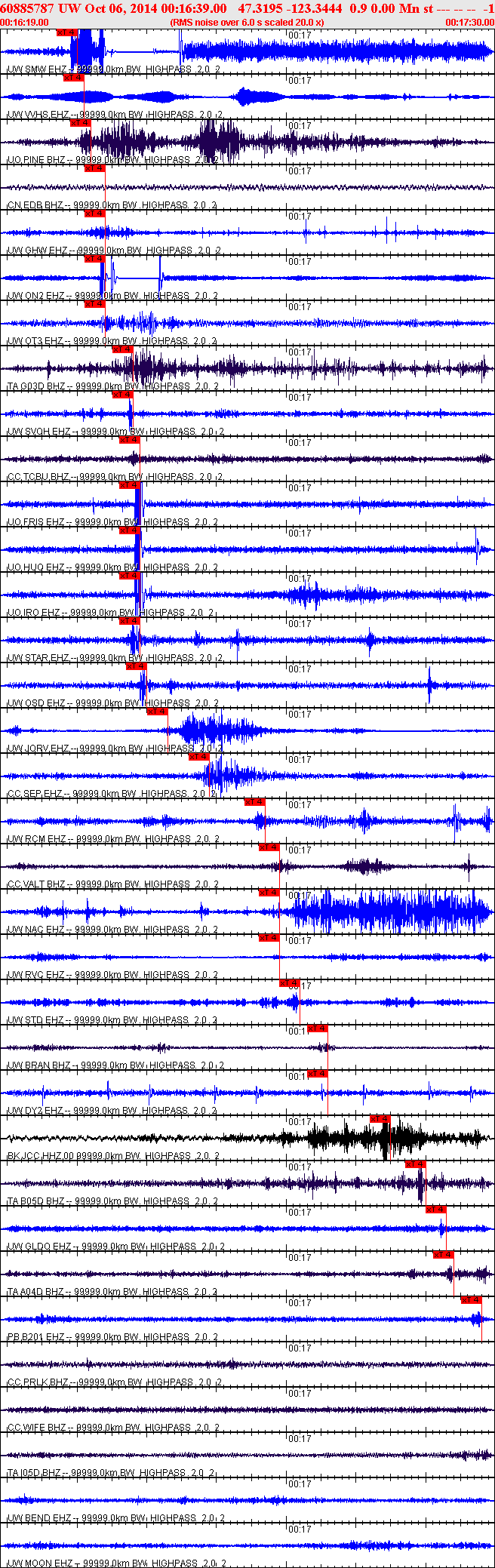
Task: Click the BK JCC HHZ station label
Action: [x=112, y=1156]
